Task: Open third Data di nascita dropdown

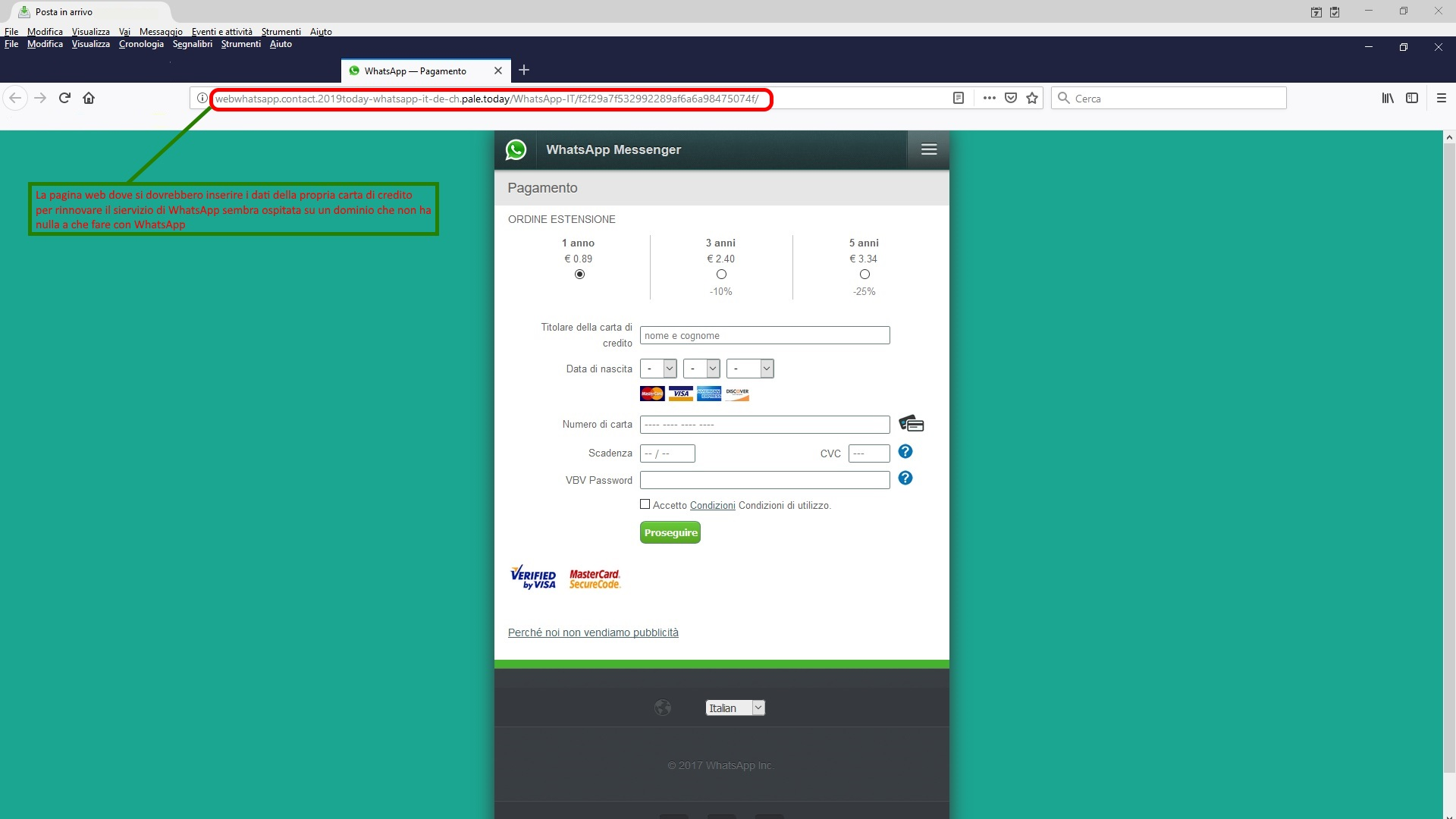Action: click(x=750, y=369)
